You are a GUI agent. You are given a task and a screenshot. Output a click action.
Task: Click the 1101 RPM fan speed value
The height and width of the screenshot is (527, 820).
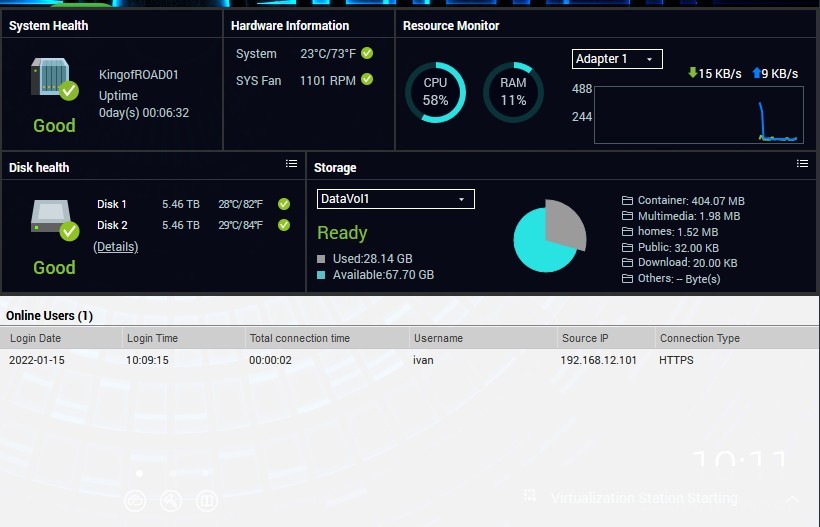tap(327, 81)
